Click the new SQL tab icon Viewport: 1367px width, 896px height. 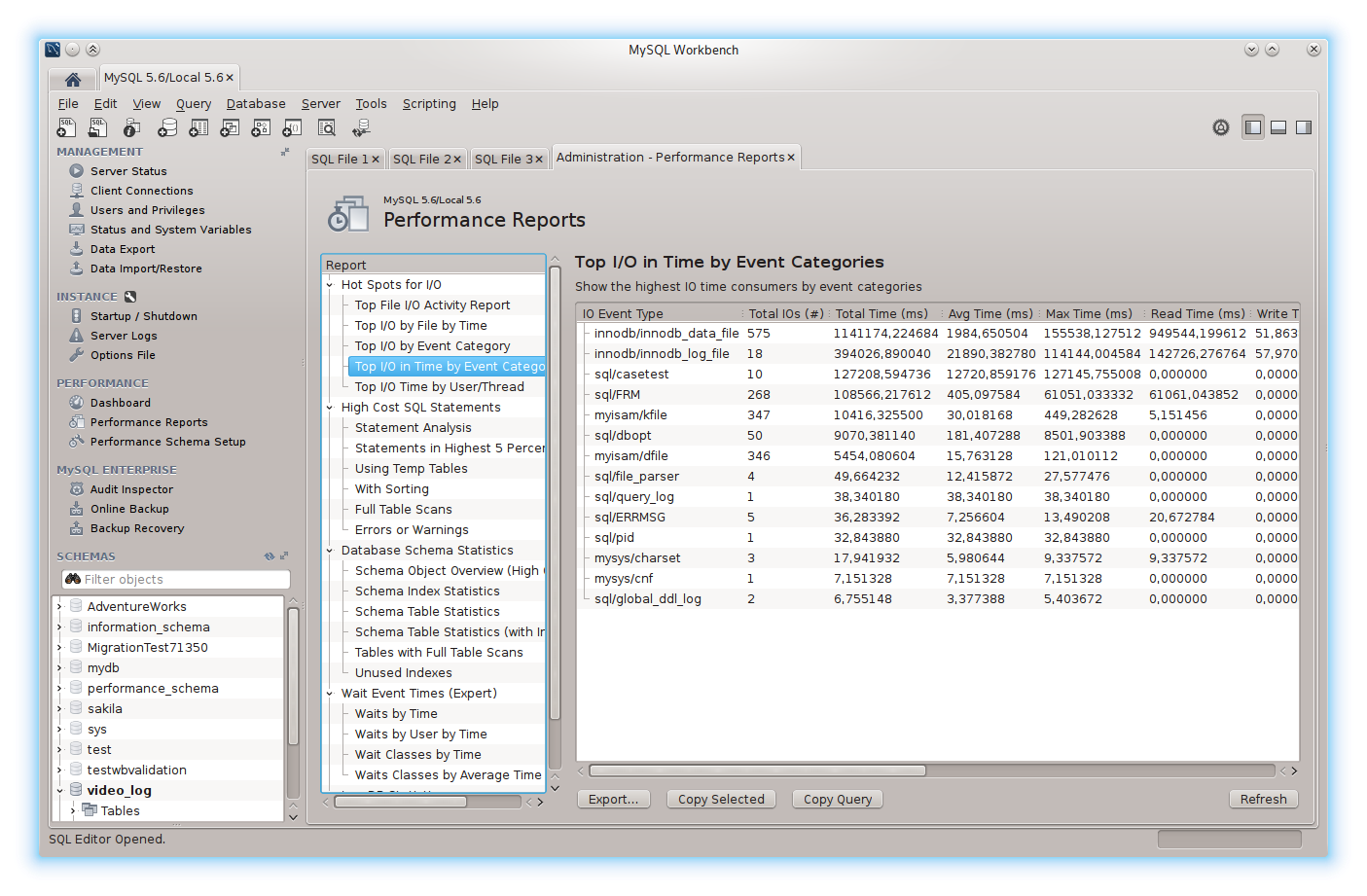66,127
